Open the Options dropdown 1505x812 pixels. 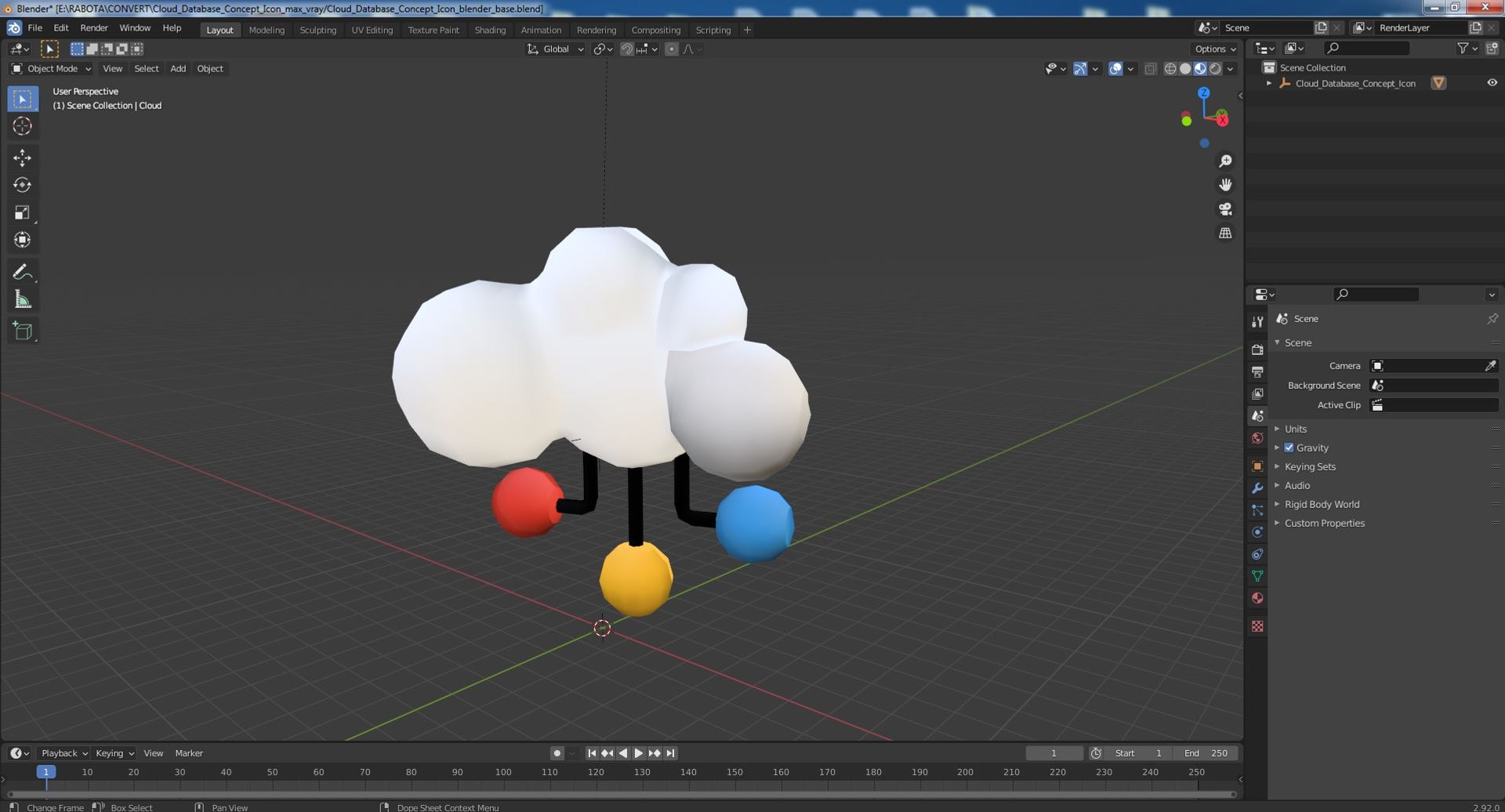tap(1215, 49)
